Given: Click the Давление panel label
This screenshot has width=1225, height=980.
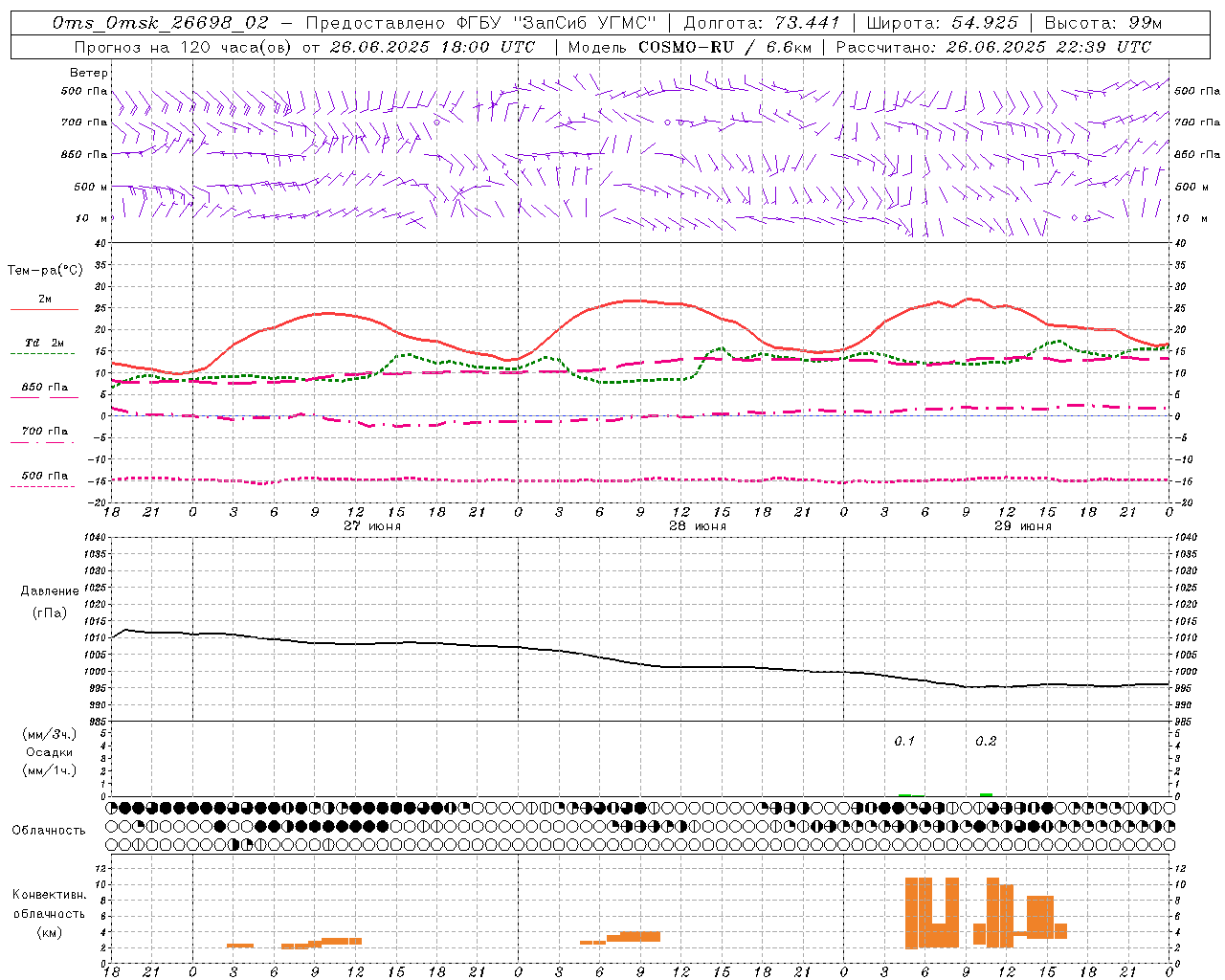Looking at the screenshot, I should pyautogui.click(x=50, y=591).
